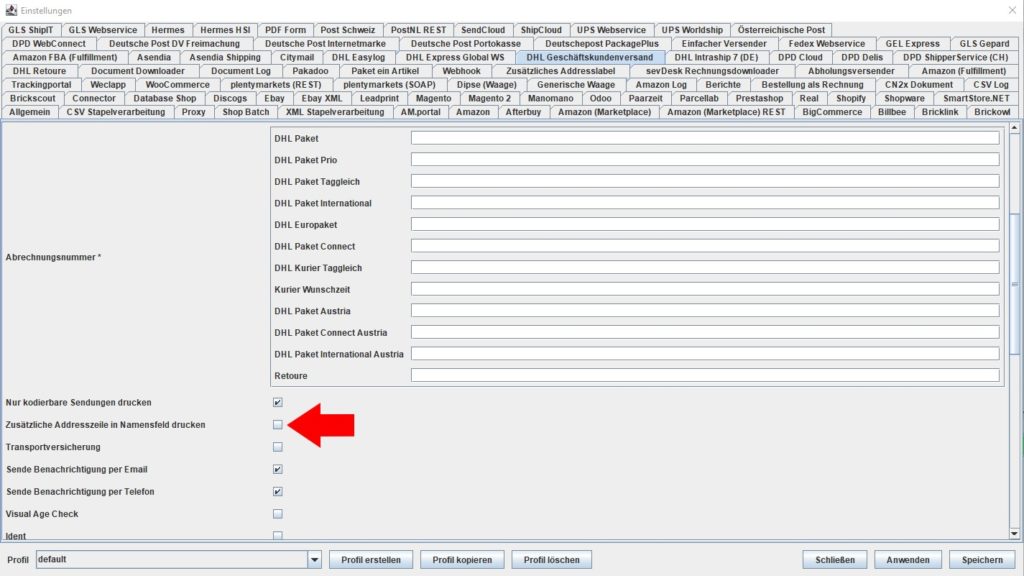Click the Profil löschen button
The width and height of the screenshot is (1024, 576).
552,560
